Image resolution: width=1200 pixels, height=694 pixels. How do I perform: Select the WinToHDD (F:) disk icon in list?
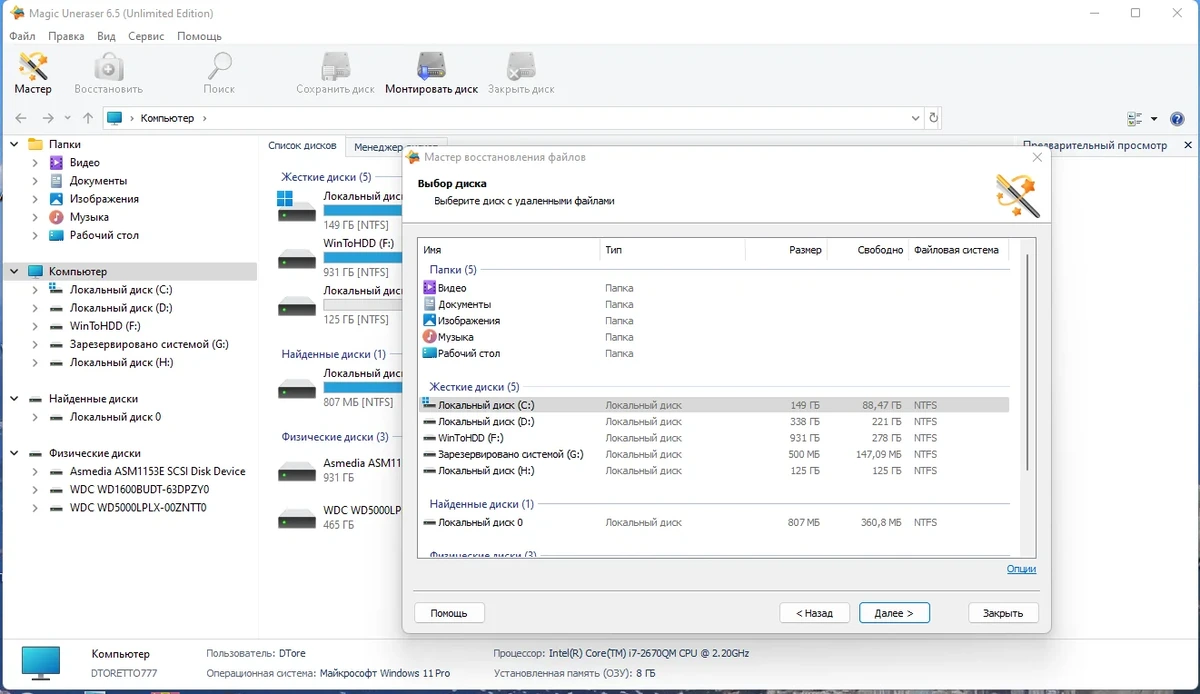pyautogui.click(x=296, y=257)
